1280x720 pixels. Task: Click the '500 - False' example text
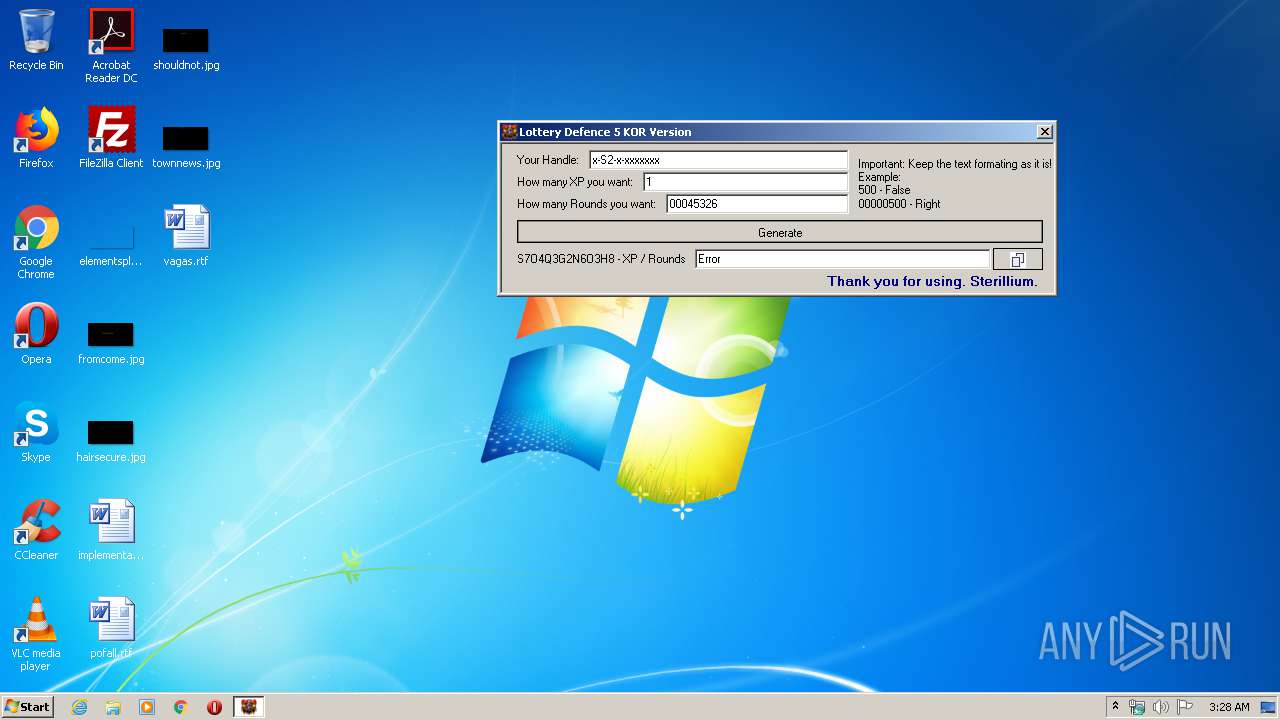884,190
